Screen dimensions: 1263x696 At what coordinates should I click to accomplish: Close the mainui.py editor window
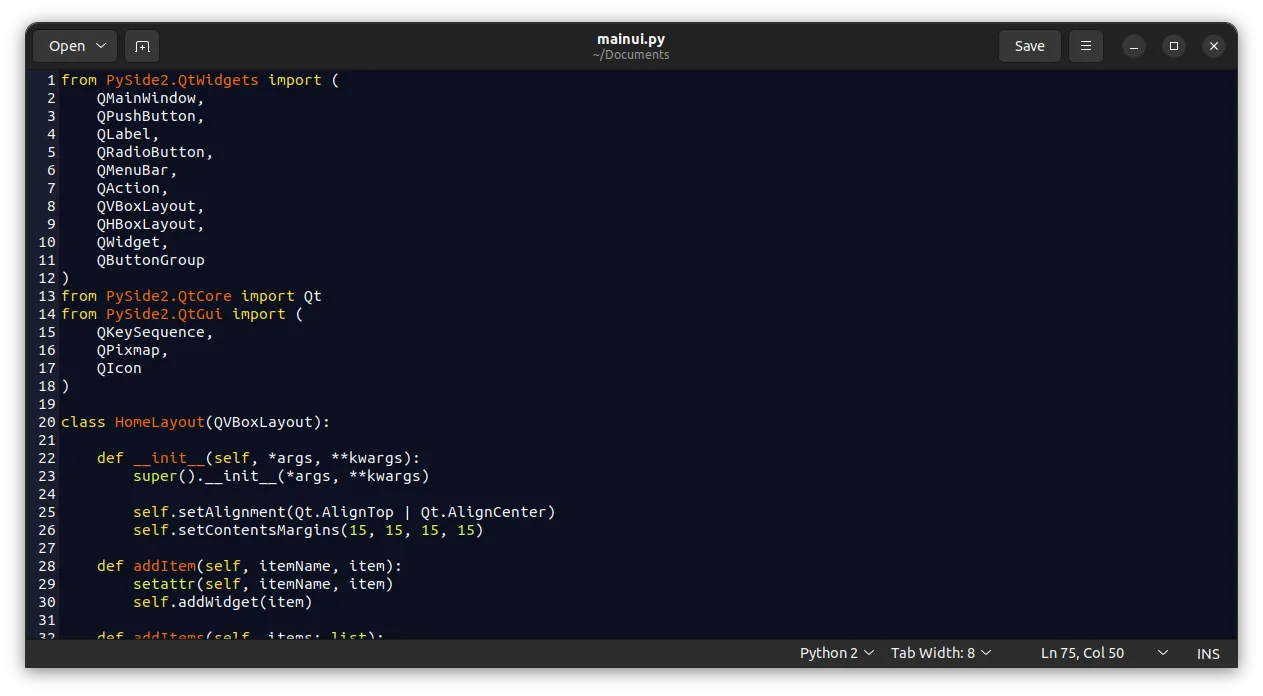pyautogui.click(x=1213, y=46)
